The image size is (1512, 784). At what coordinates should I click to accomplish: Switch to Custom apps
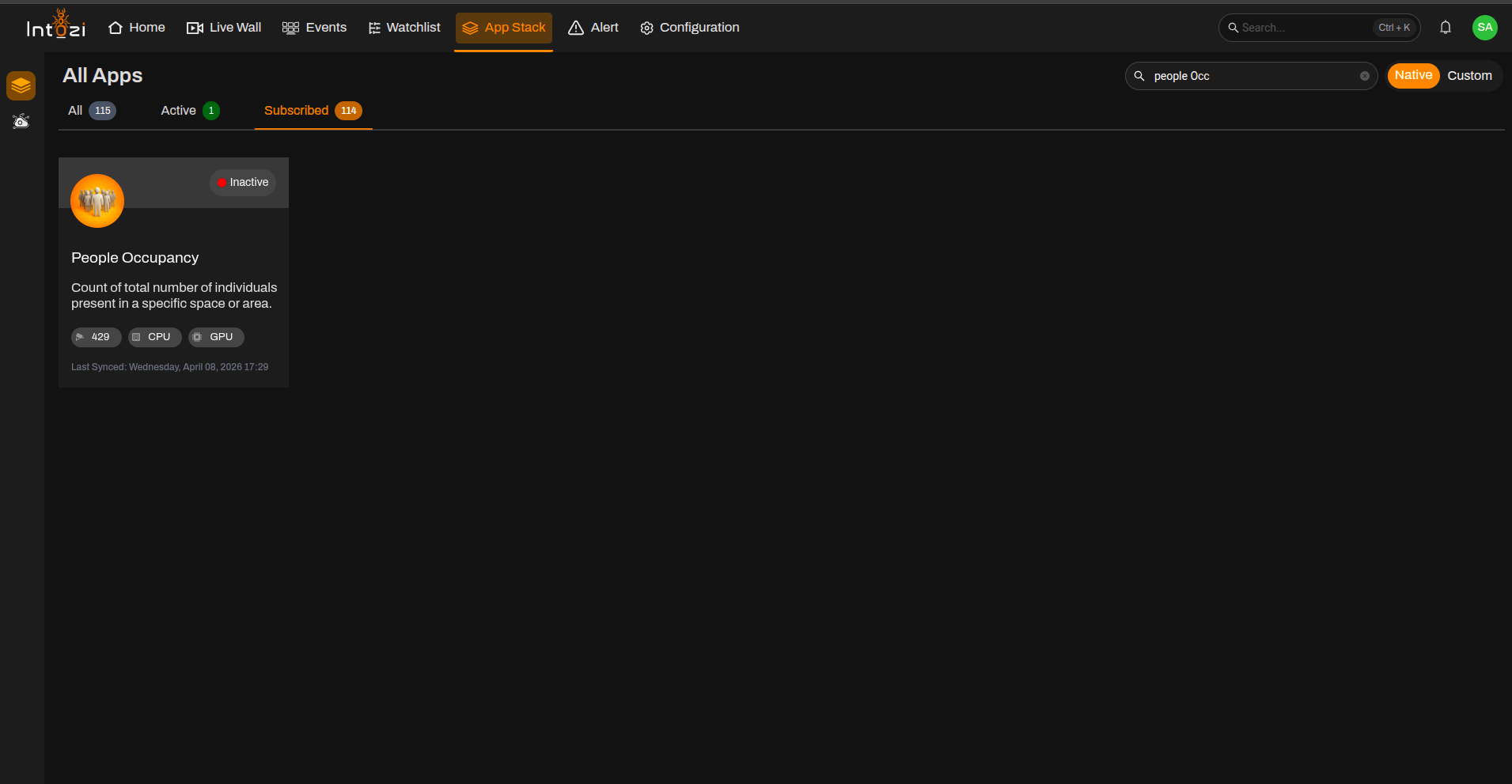coord(1469,76)
